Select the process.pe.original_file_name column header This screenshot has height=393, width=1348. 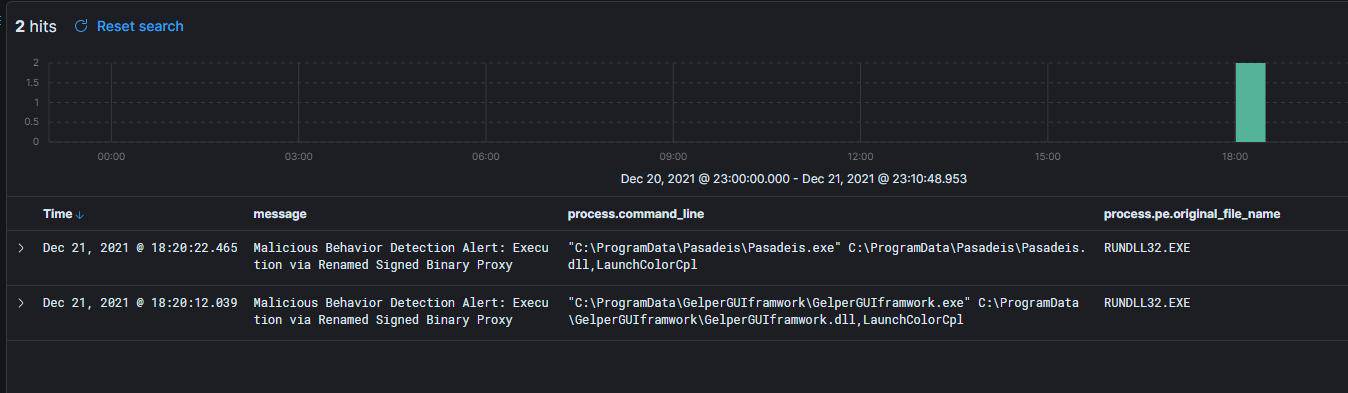coord(1192,214)
